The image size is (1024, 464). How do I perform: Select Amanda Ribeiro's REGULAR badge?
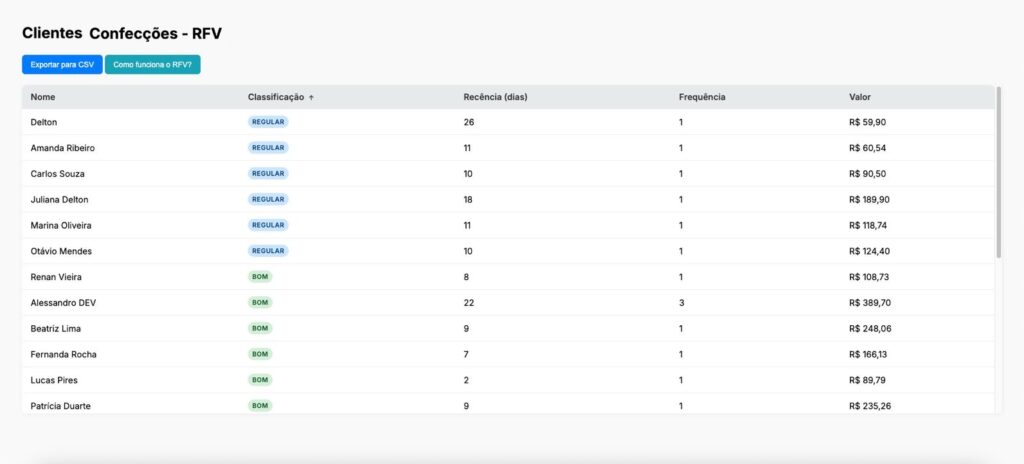tap(268, 148)
